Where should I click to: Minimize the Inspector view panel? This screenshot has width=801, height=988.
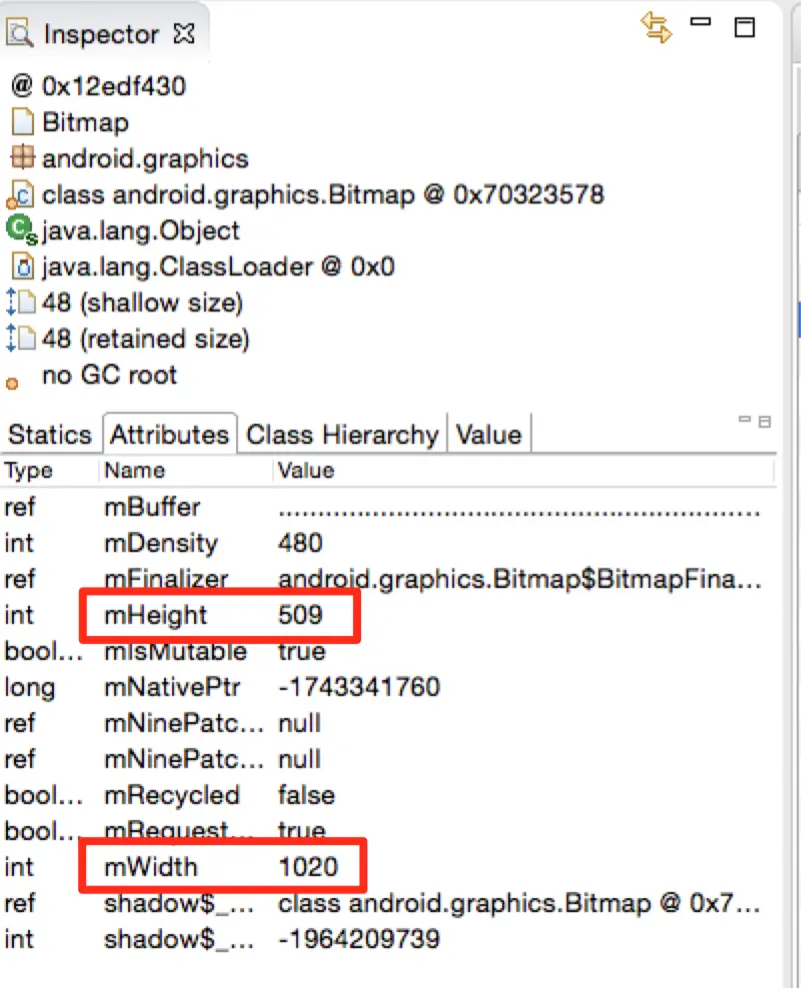click(x=700, y=22)
